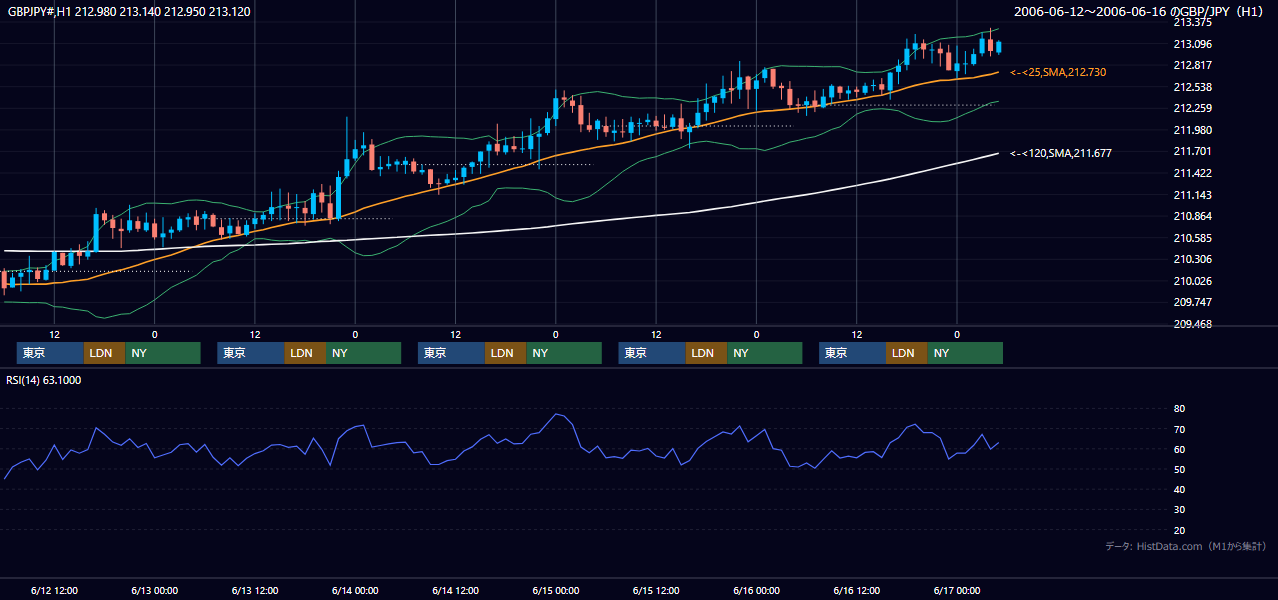The image size is (1278, 600).
Task: Click price axis label 210.026
Action: click(1192, 281)
